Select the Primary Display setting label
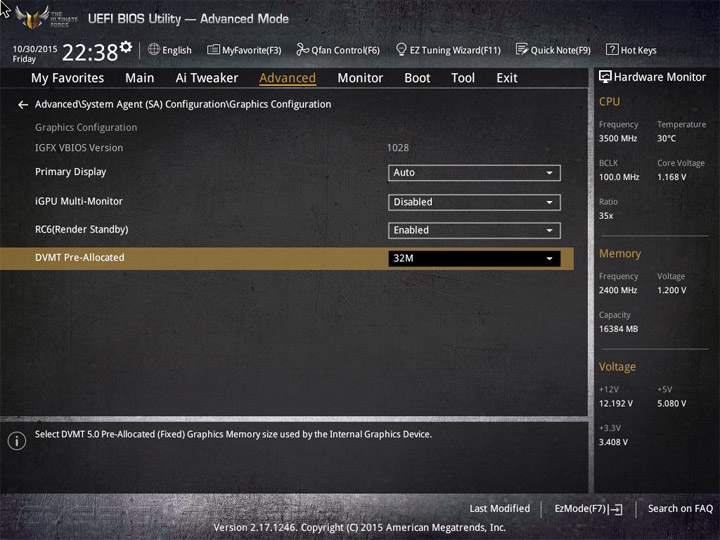The height and width of the screenshot is (540, 720). click(70, 172)
